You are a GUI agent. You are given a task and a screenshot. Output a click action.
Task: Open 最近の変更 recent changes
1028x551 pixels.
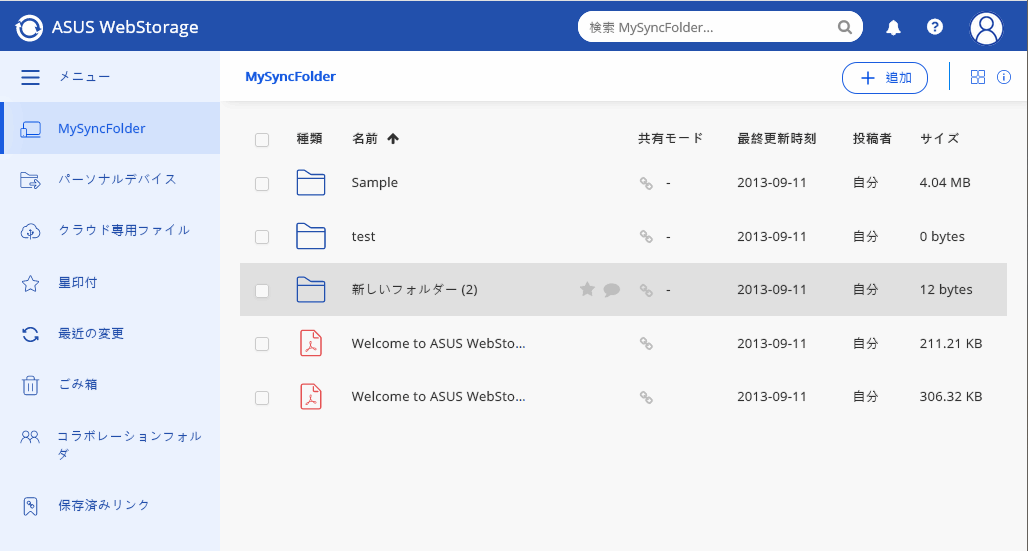tap(110, 334)
